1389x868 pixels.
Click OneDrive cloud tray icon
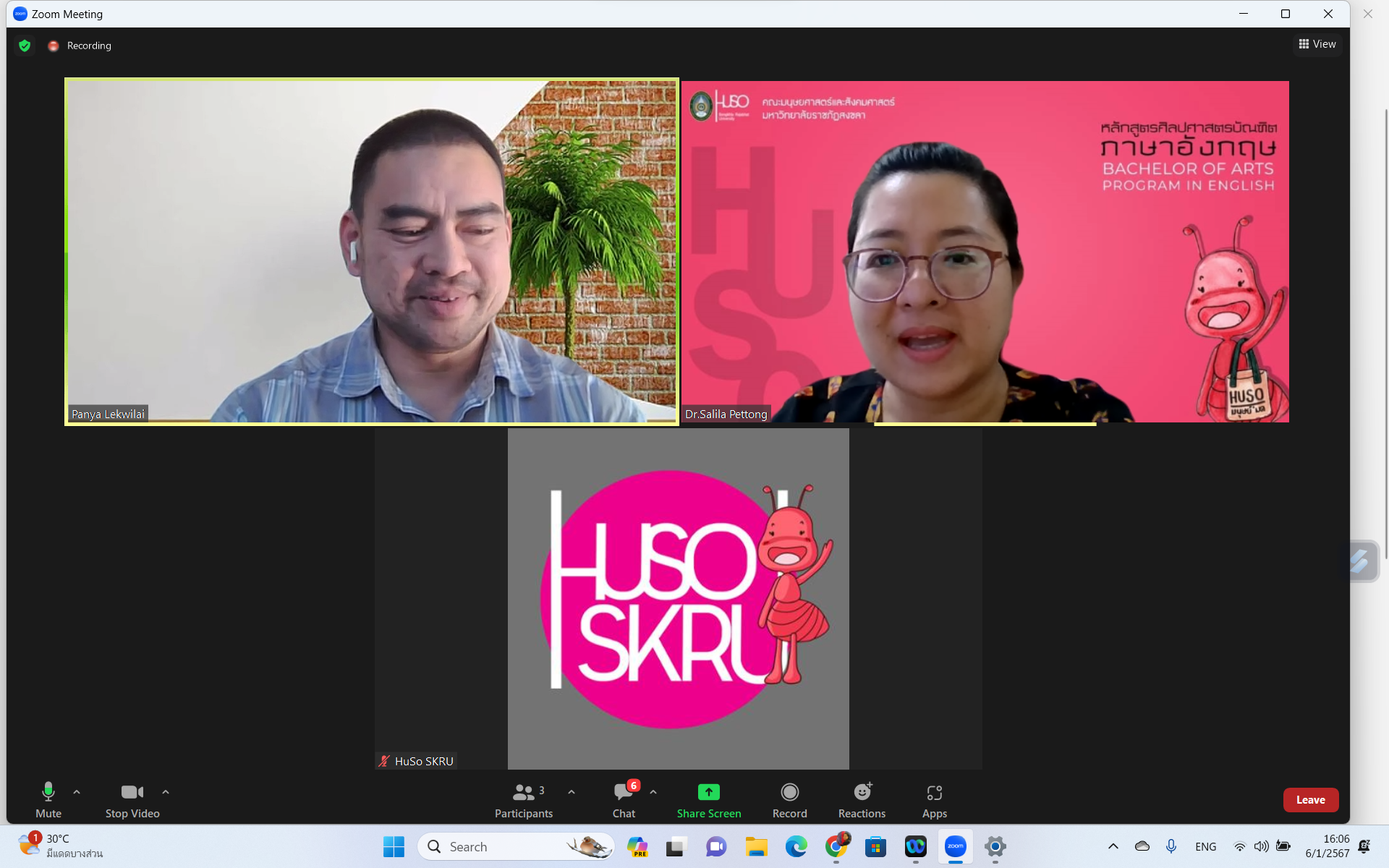(x=1142, y=846)
